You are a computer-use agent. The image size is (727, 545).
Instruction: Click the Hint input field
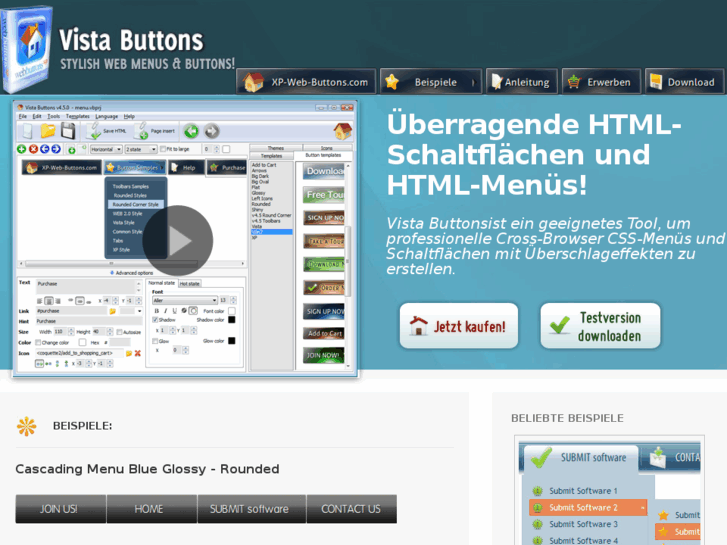pyautogui.click(x=89, y=321)
